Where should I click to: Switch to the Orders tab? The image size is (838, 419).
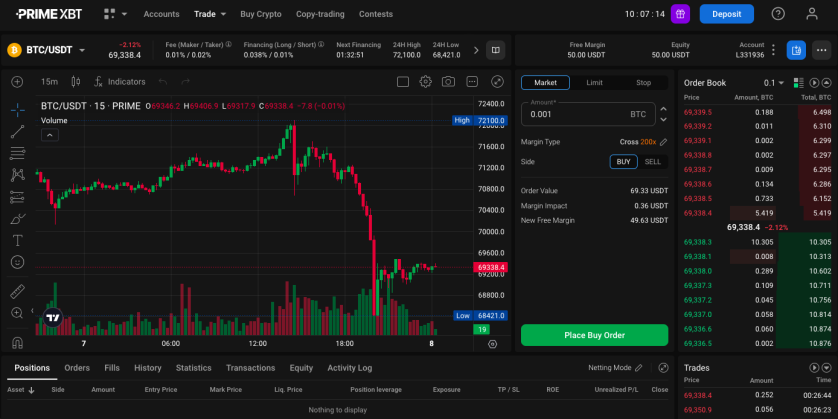coord(77,368)
